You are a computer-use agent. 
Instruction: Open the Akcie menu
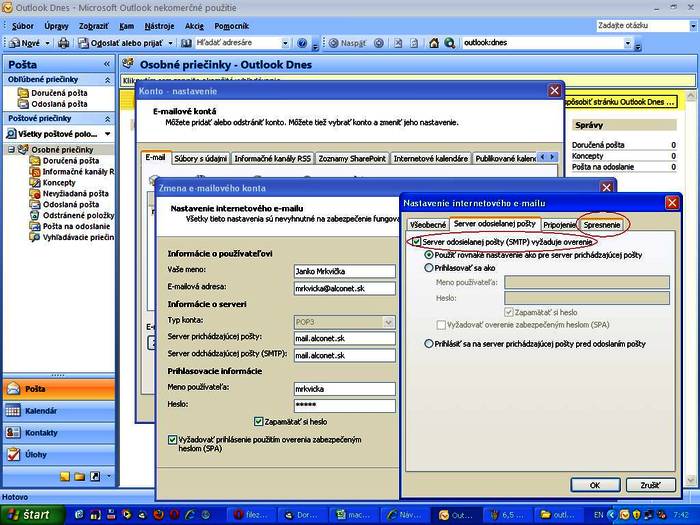(194, 26)
